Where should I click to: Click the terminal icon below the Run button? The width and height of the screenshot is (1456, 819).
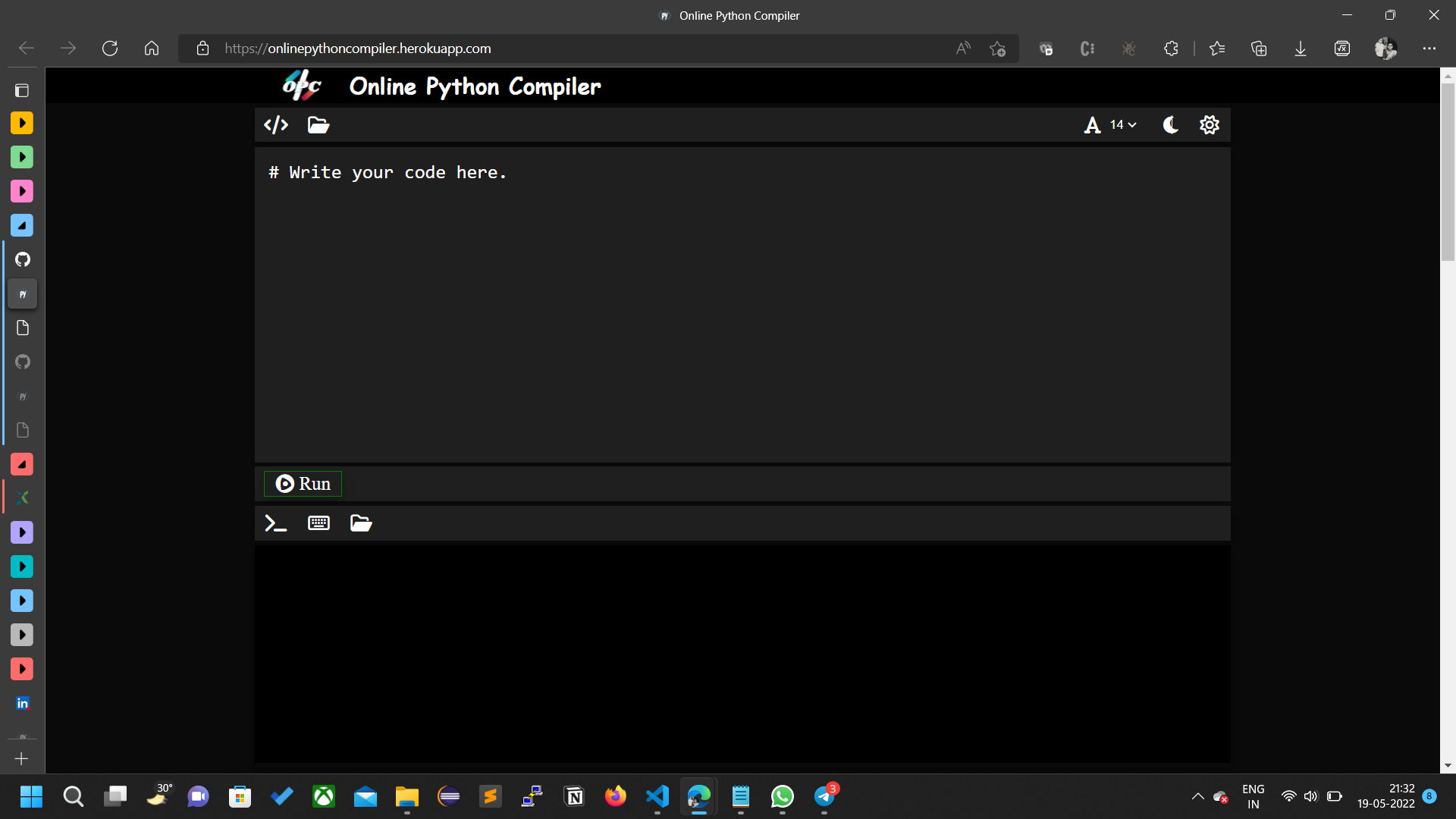click(x=275, y=522)
